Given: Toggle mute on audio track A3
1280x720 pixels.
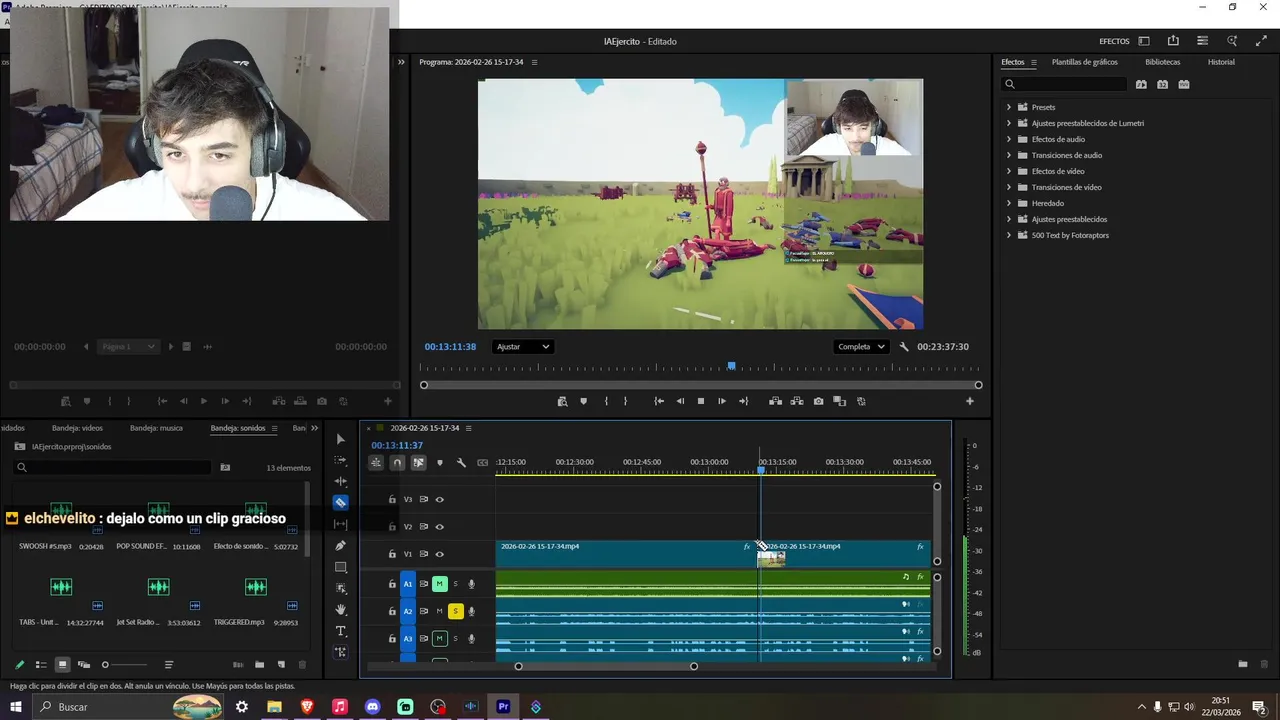Looking at the screenshot, I should tap(439, 638).
